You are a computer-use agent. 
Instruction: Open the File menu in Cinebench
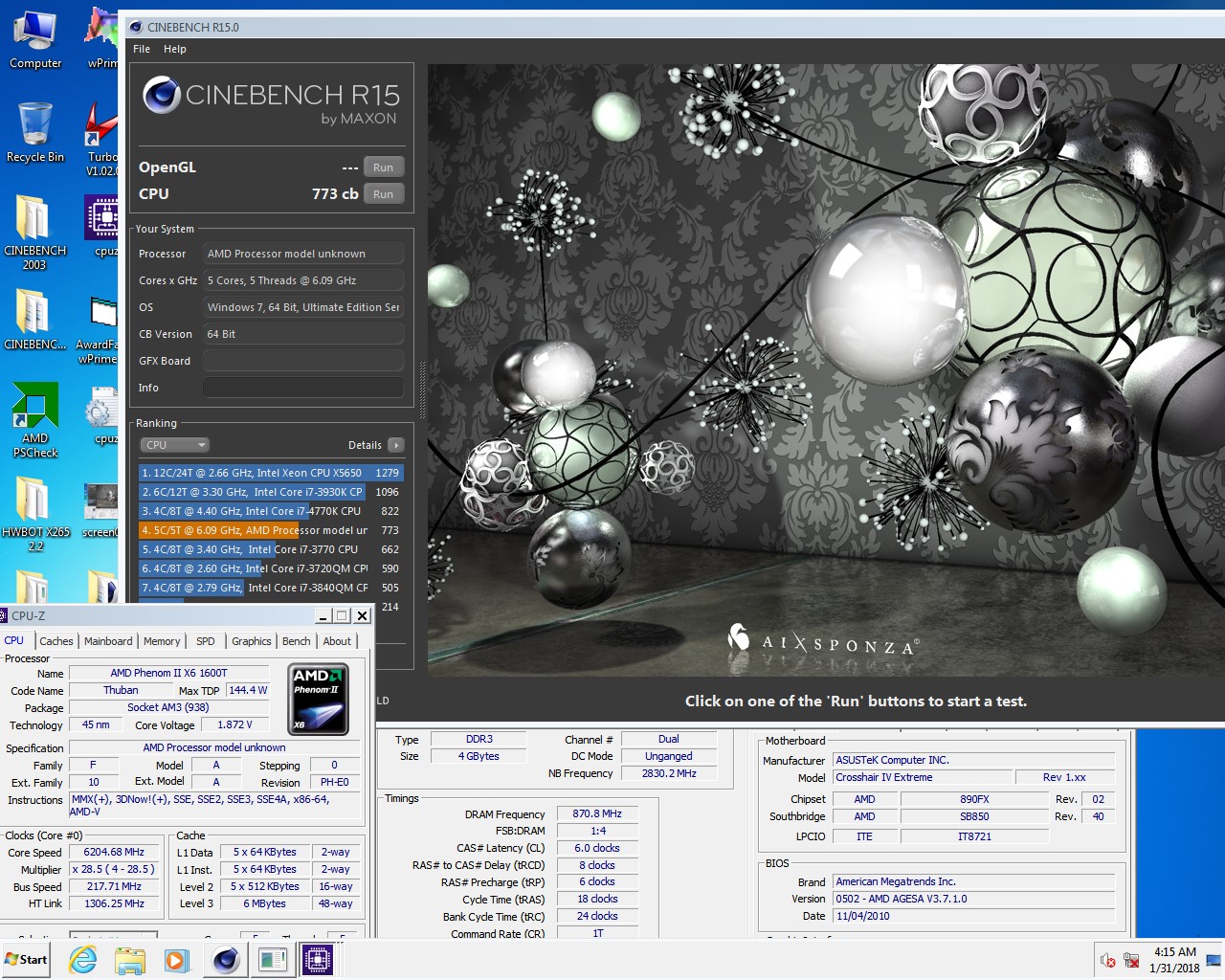click(x=142, y=49)
